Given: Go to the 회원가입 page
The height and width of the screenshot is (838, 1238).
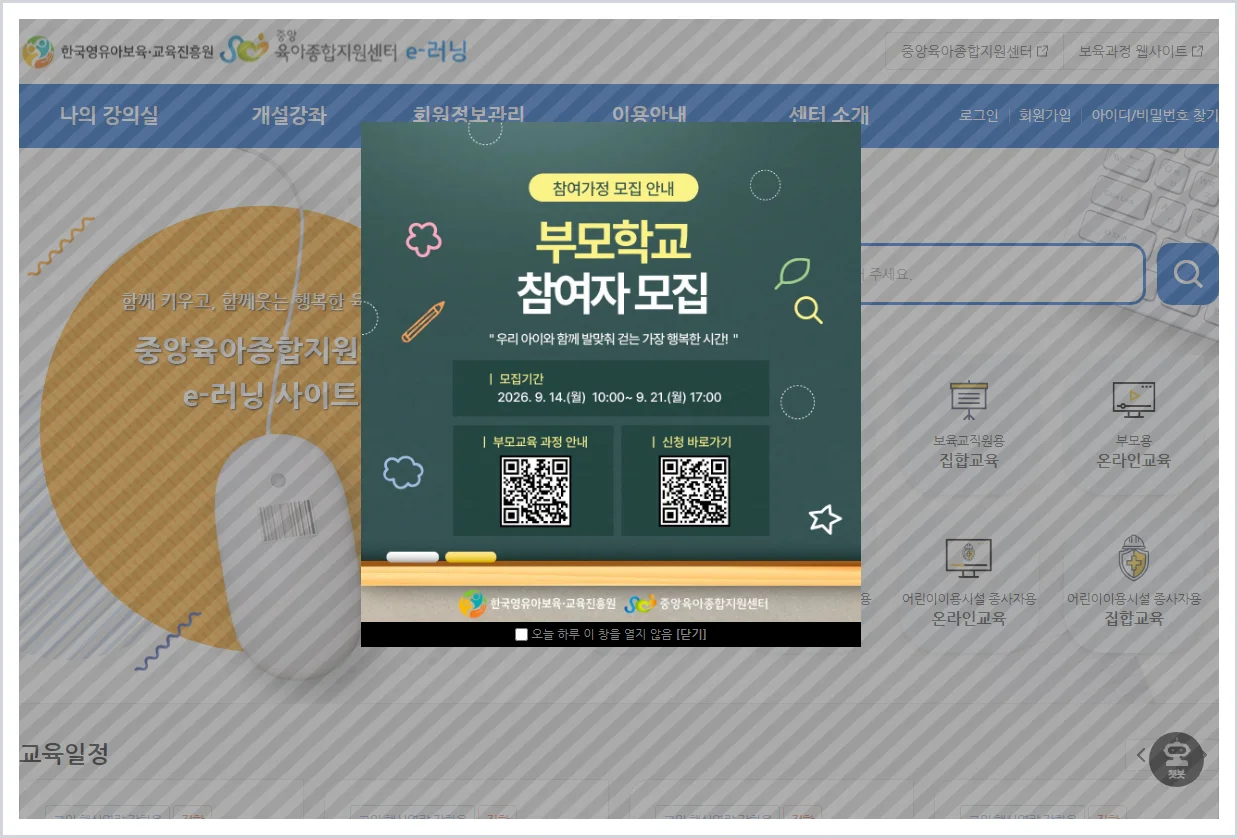Looking at the screenshot, I should pos(1045,115).
